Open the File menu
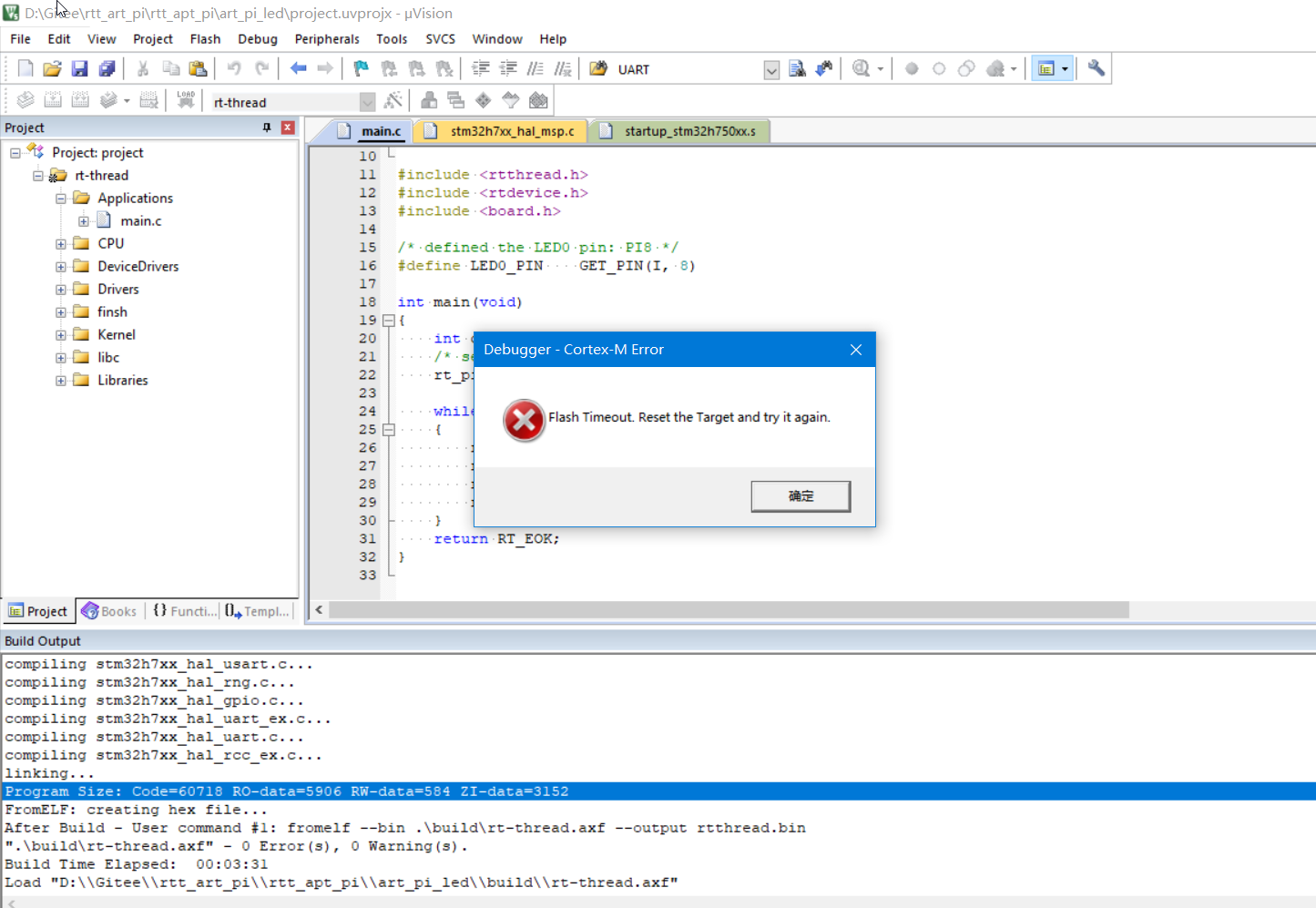1316x908 pixels. pos(20,39)
